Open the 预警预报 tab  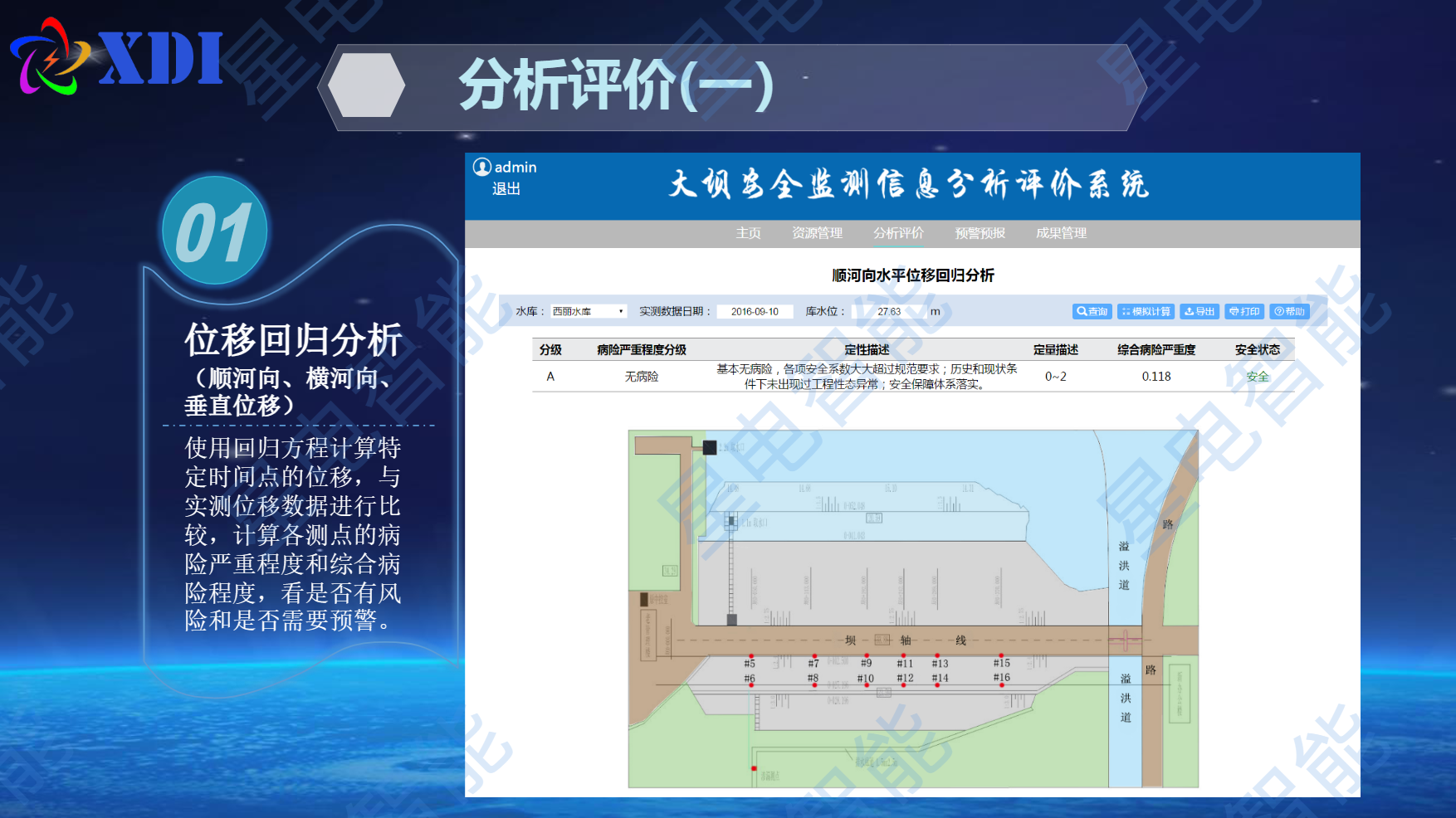[980, 233]
